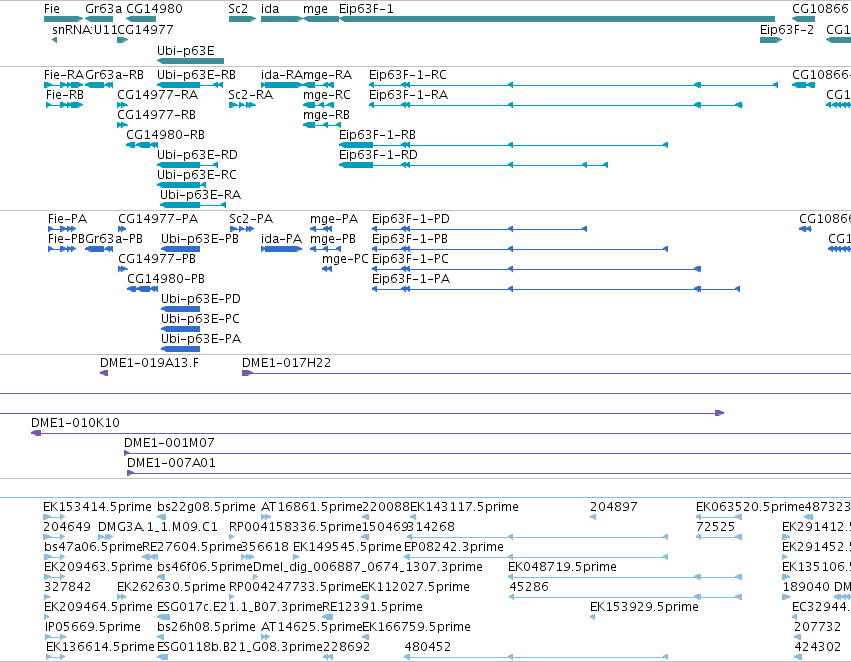Select protein Eip63F-1-PB
Viewport: 851px width, 662px height.
(x=520, y=249)
